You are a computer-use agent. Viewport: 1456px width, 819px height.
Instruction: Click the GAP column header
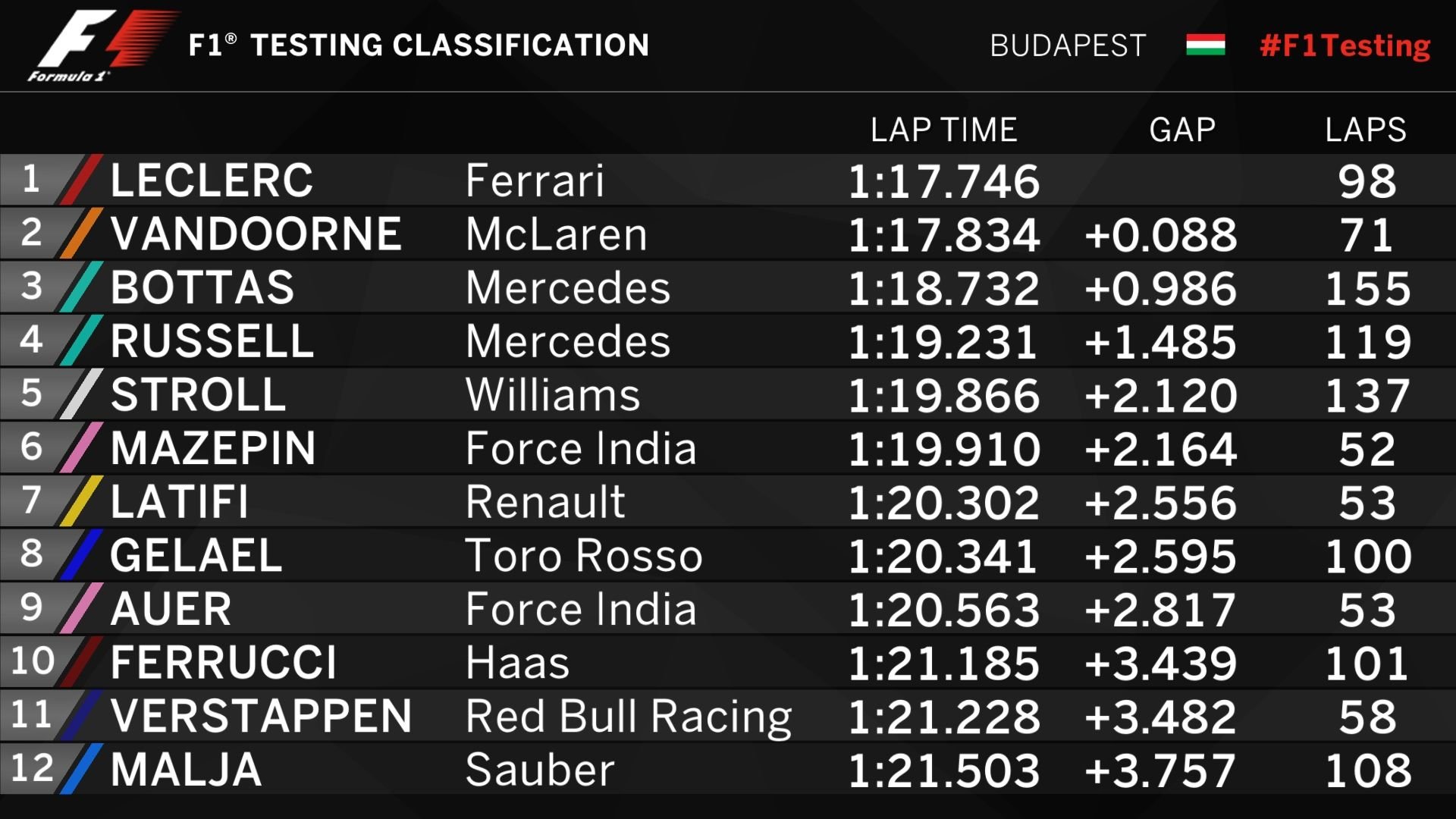[1182, 130]
